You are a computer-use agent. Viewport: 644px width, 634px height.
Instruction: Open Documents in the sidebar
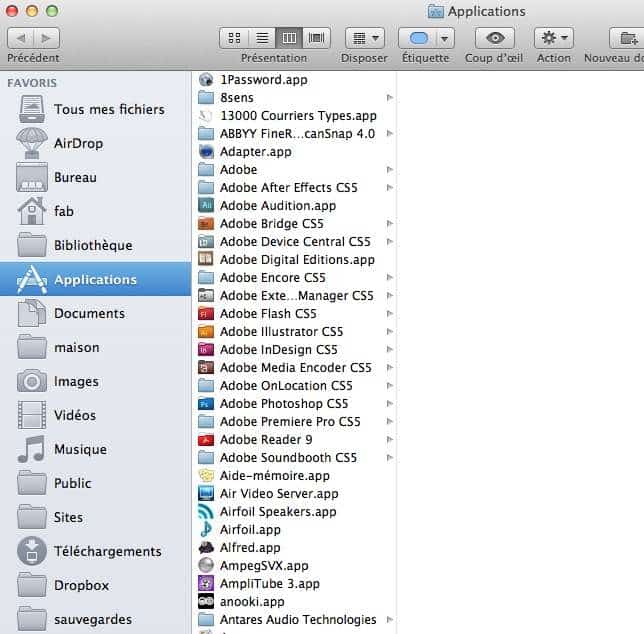96,313
